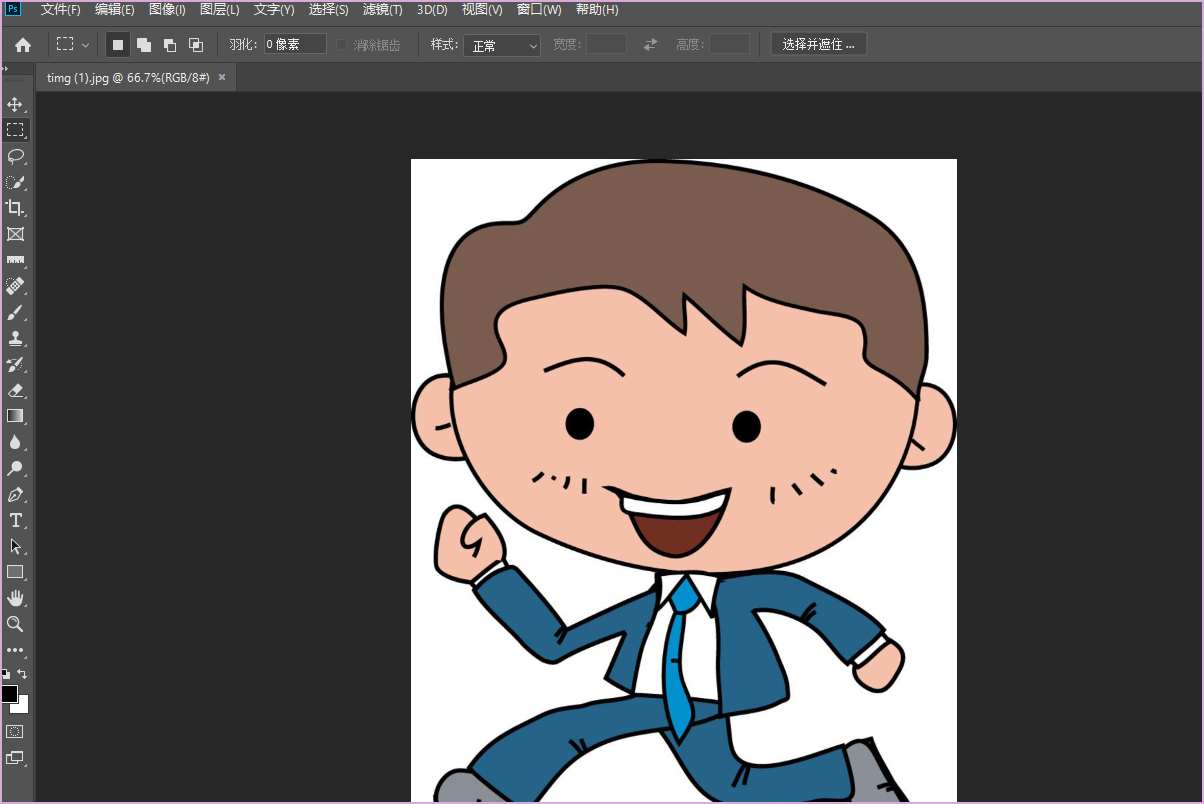This screenshot has width=1204, height=804.
Task: Select the Crop tool
Action: tap(15, 208)
